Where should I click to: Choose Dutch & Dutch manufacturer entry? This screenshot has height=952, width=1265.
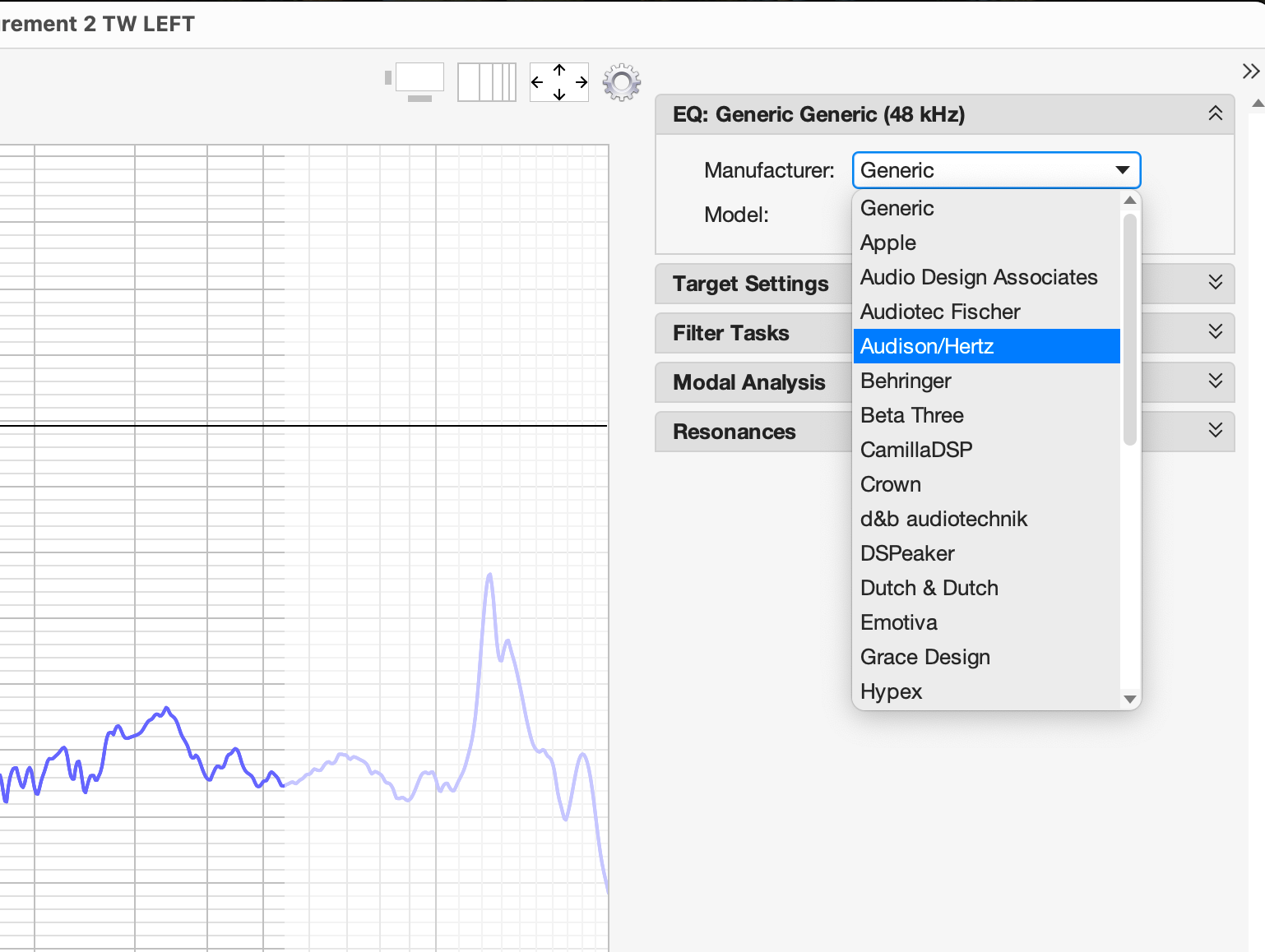point(929,588)
